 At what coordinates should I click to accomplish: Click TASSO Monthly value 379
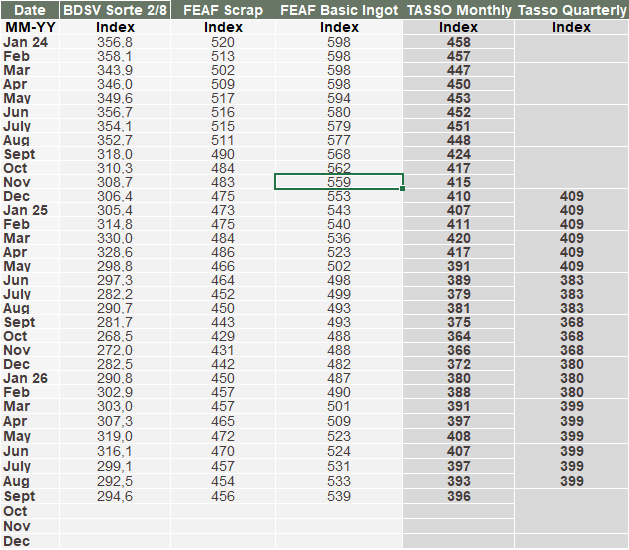coord(459,294)
